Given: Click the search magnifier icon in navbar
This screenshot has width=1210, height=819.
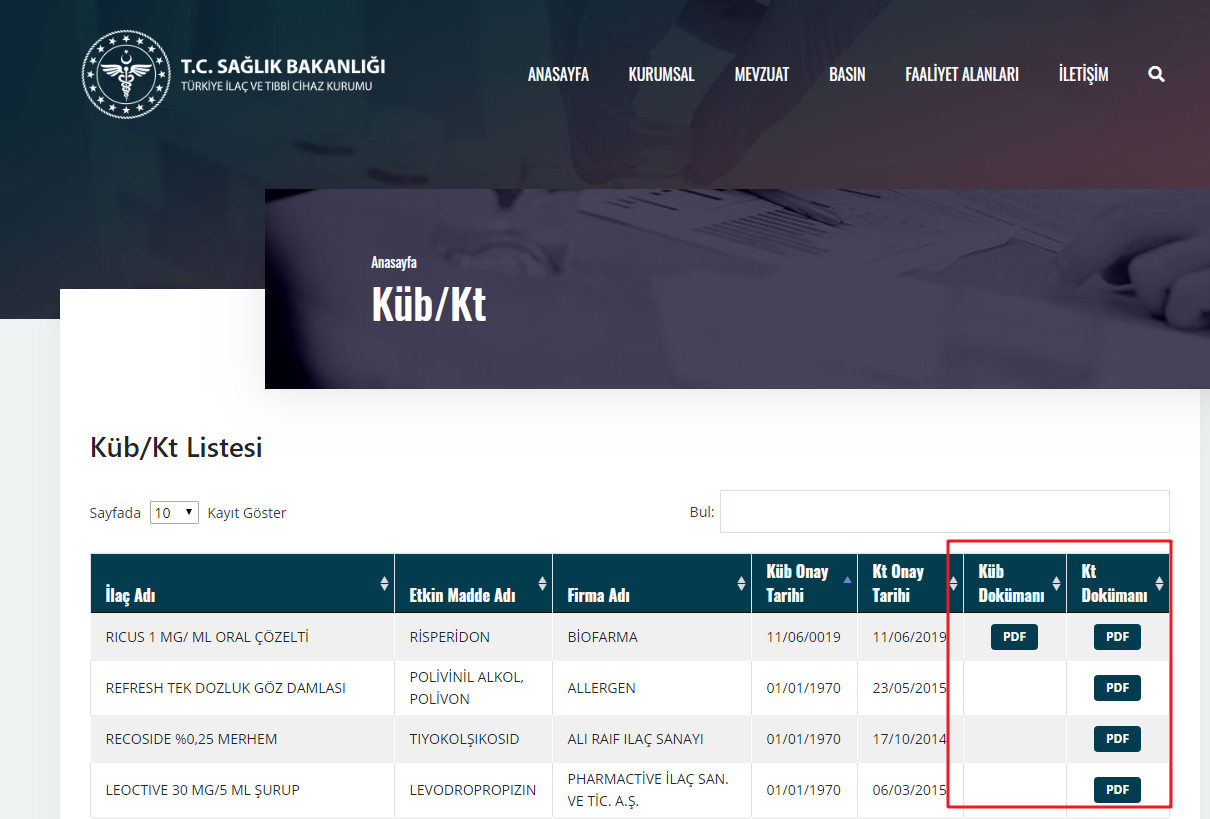Looking at the screenshot, I should [x=1156, y=74].
